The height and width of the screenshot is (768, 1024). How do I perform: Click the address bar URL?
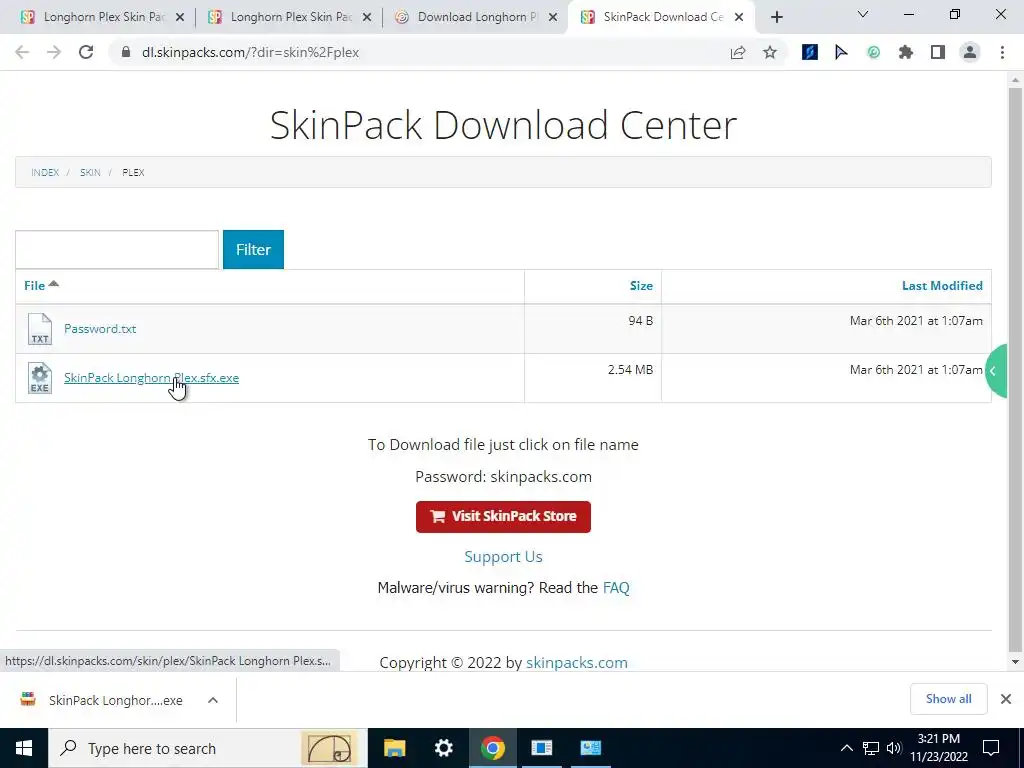coord(251,52)
